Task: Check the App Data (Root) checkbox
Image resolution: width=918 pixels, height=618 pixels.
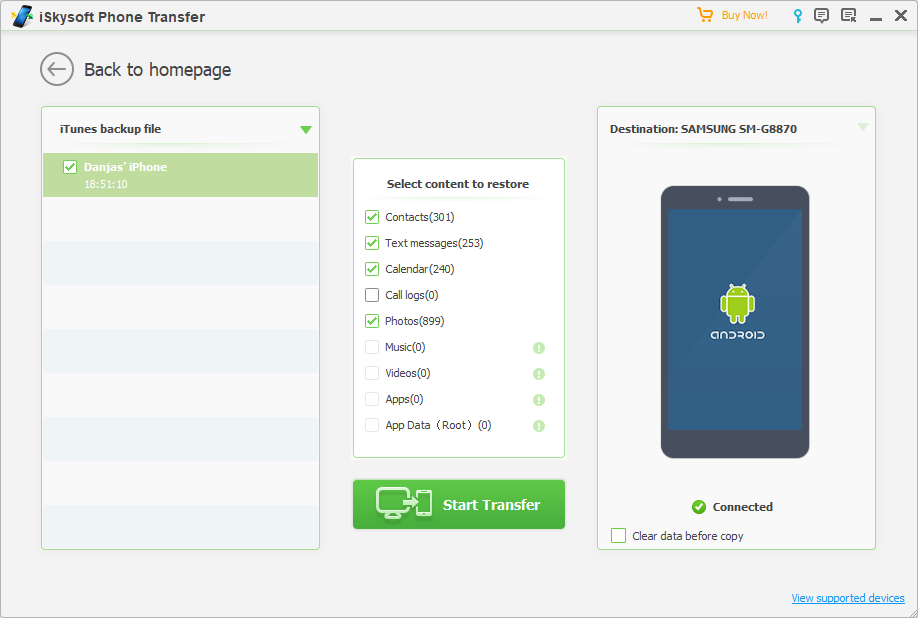Action: click(x=372, y=425)
